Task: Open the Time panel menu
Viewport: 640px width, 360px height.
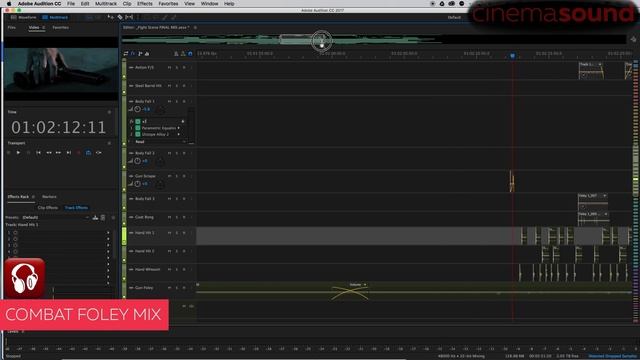Action: tap(109, 112)
